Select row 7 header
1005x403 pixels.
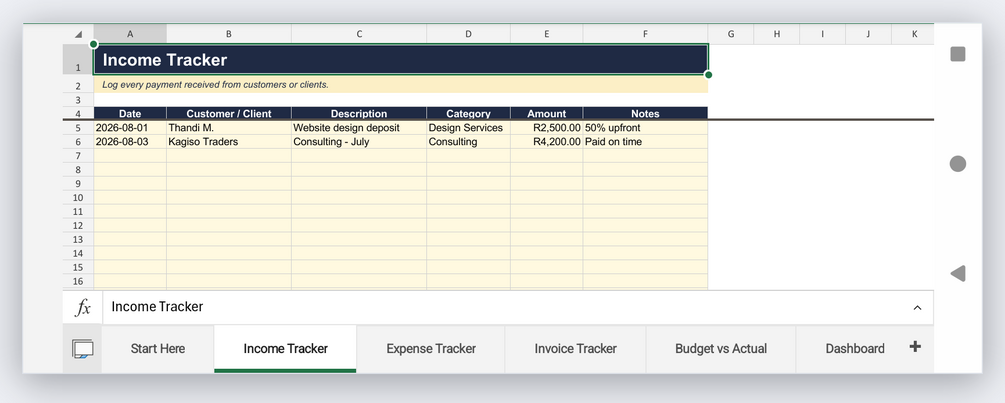click(78, 156)
